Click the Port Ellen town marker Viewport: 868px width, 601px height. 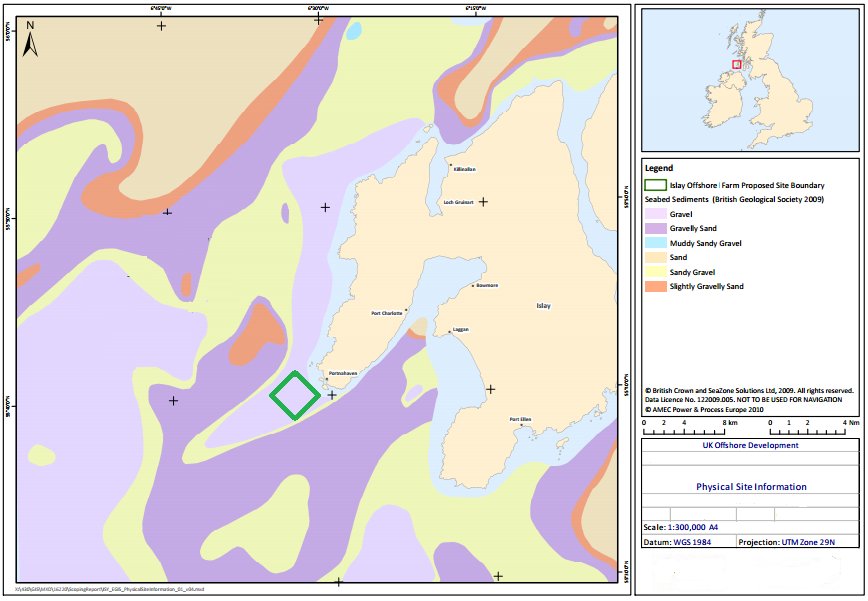click(521, 420)
